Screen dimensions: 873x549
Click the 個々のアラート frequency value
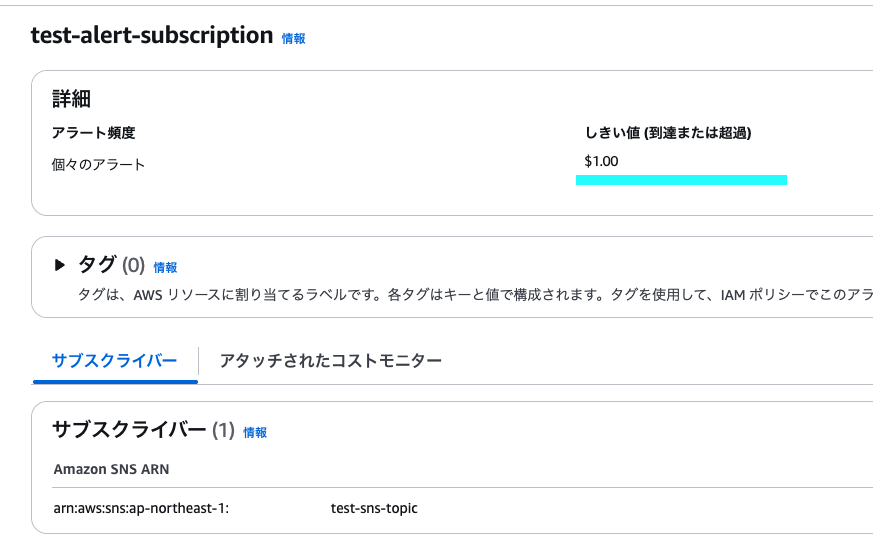98,165
